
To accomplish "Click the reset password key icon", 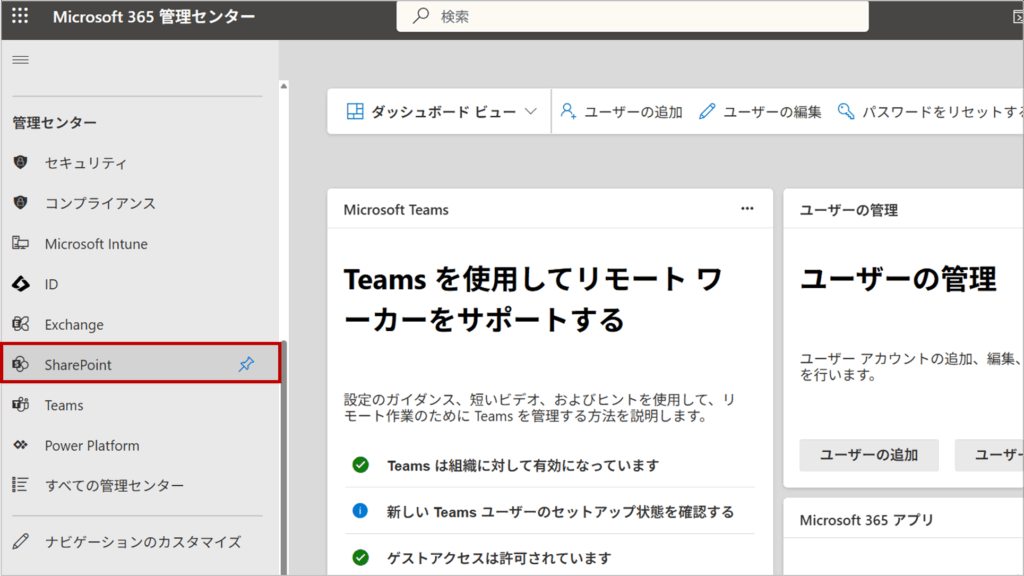I will click(x=846, y=112).
